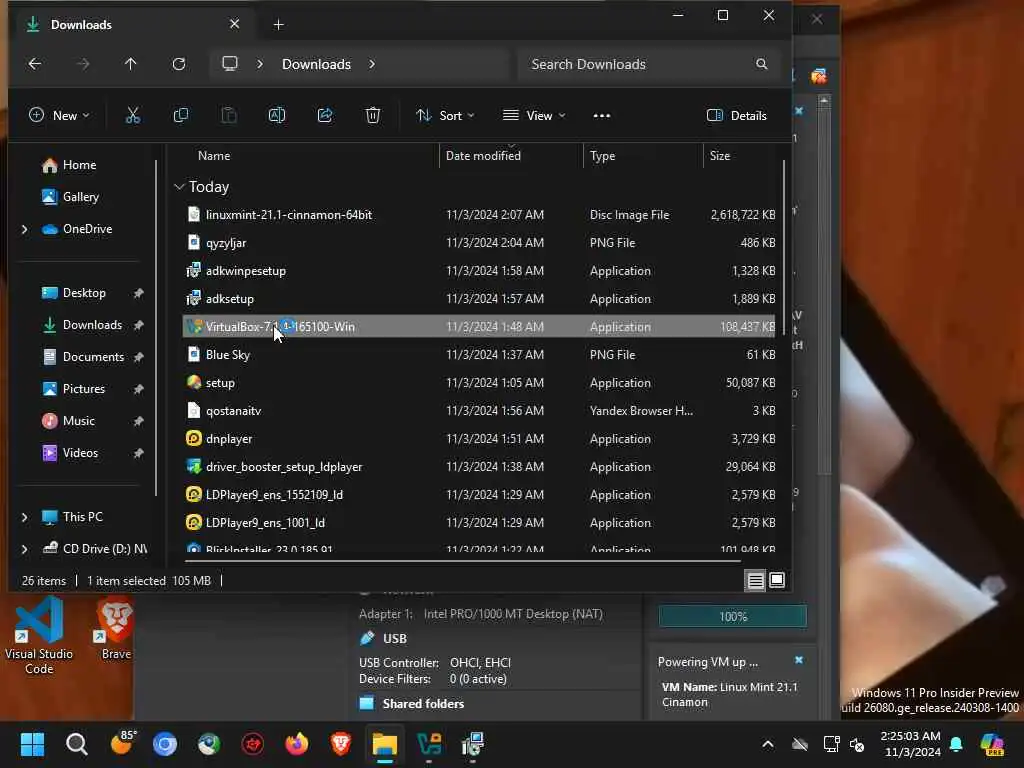
Task: Sort by the Name column header
Action: click(x=214, y=156)
